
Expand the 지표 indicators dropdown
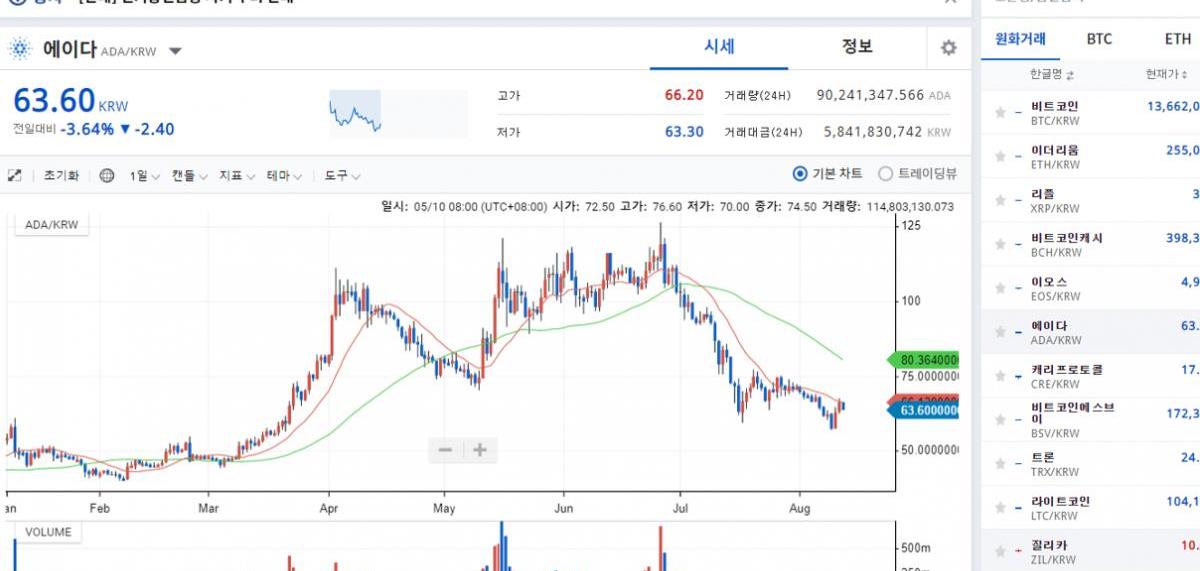click(x=237, y=175)
